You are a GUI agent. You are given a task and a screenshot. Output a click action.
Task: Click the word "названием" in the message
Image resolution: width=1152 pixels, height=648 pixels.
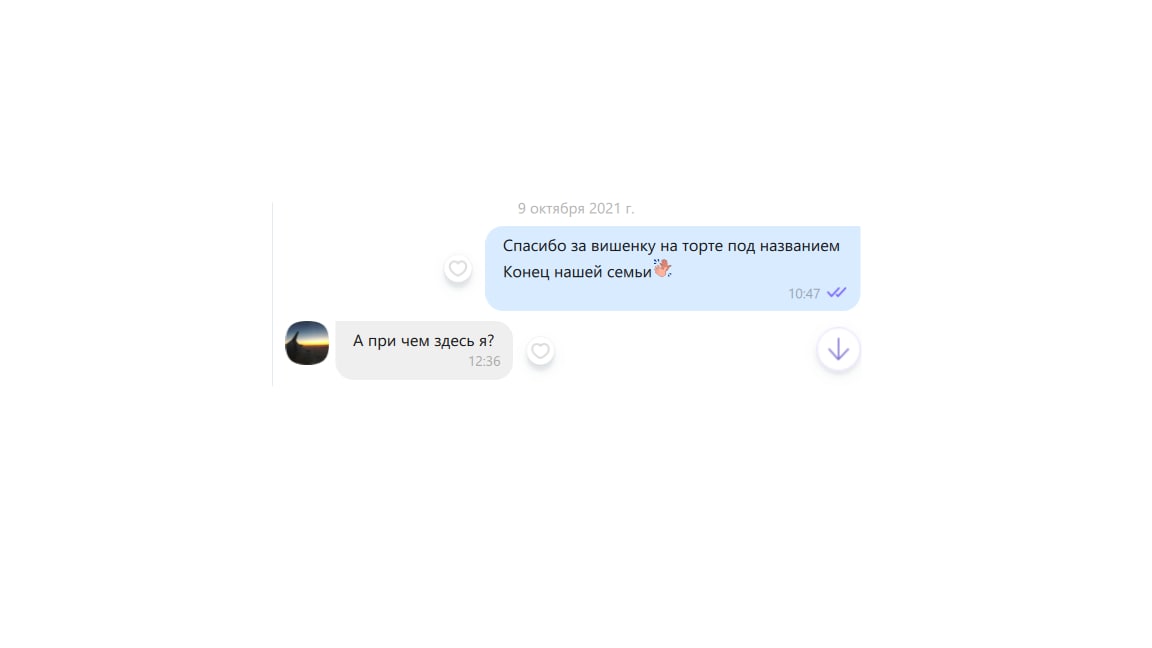[x=799, y=246]
